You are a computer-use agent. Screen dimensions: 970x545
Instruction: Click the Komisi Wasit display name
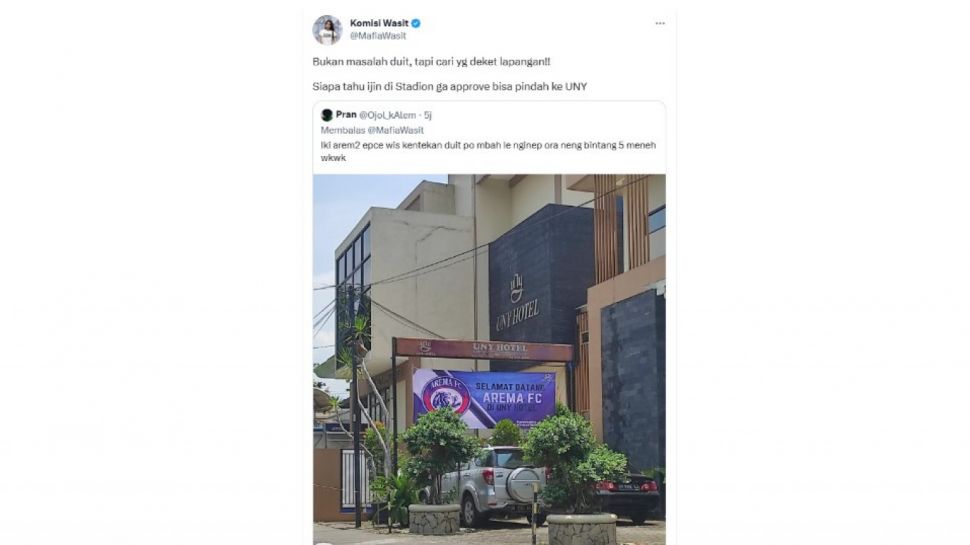tap(379, 24)
